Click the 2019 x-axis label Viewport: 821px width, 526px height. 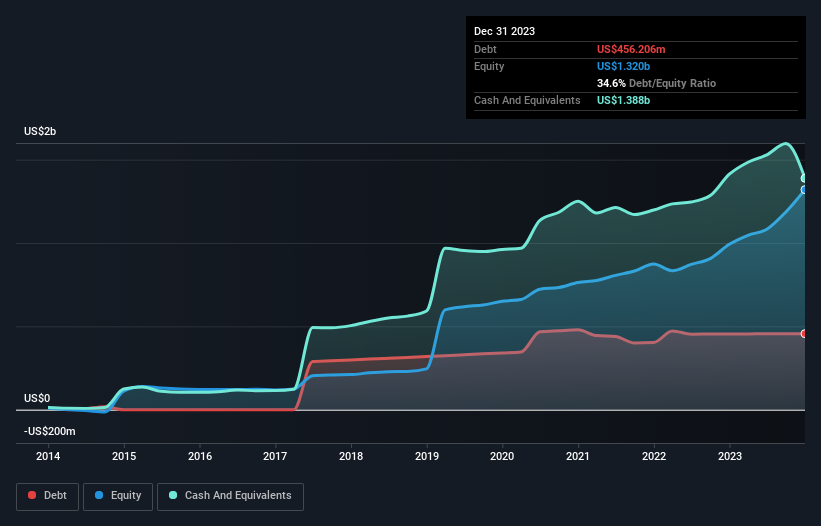[x=427, y=456]
